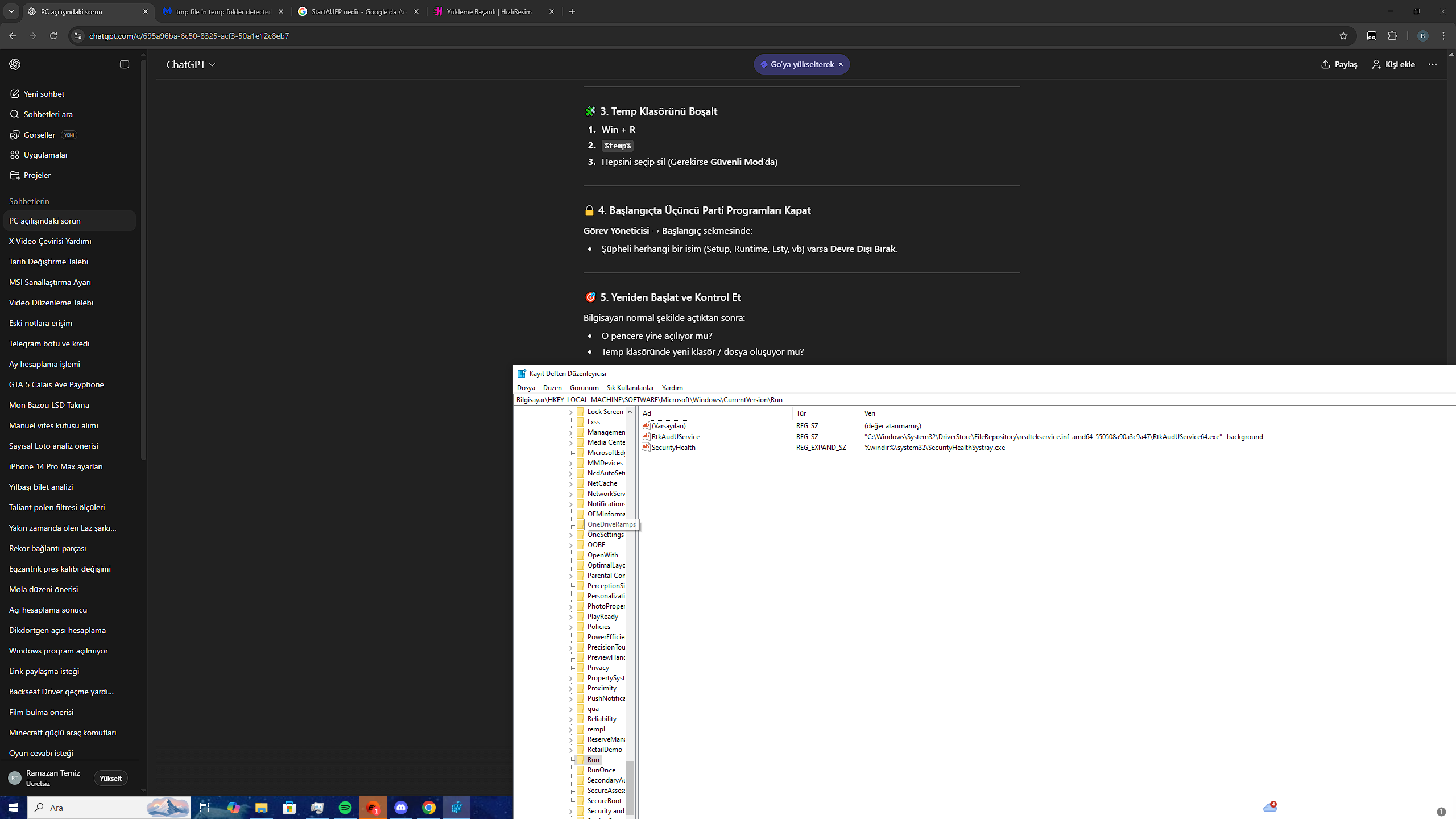Select the SecurityHealth registry value
Image resolution: width=1456 pixels, height=819 pixels.
673,448
